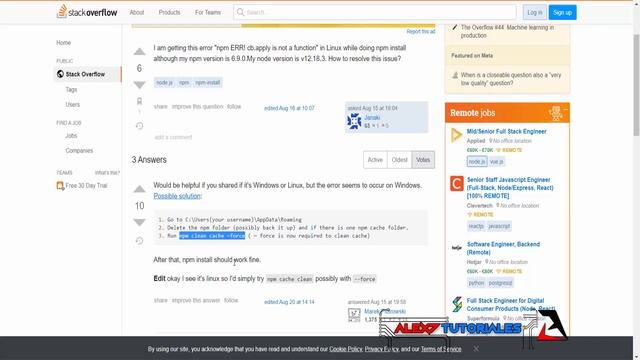Click the Clevertech company logo
The image size is (640, 360).
(x=456, y=183)
